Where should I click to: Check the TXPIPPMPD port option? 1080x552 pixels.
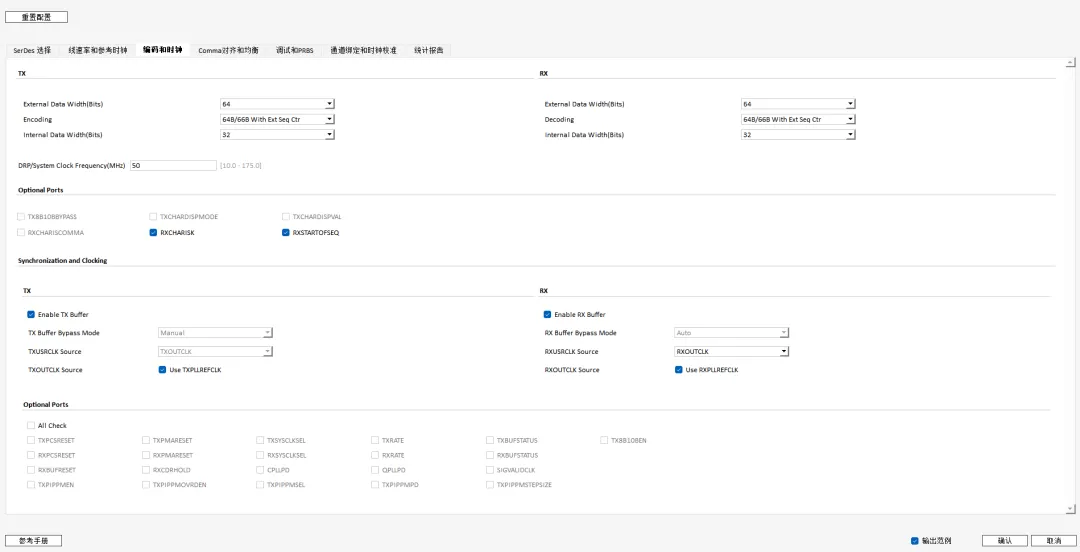[x=375, y=484]
